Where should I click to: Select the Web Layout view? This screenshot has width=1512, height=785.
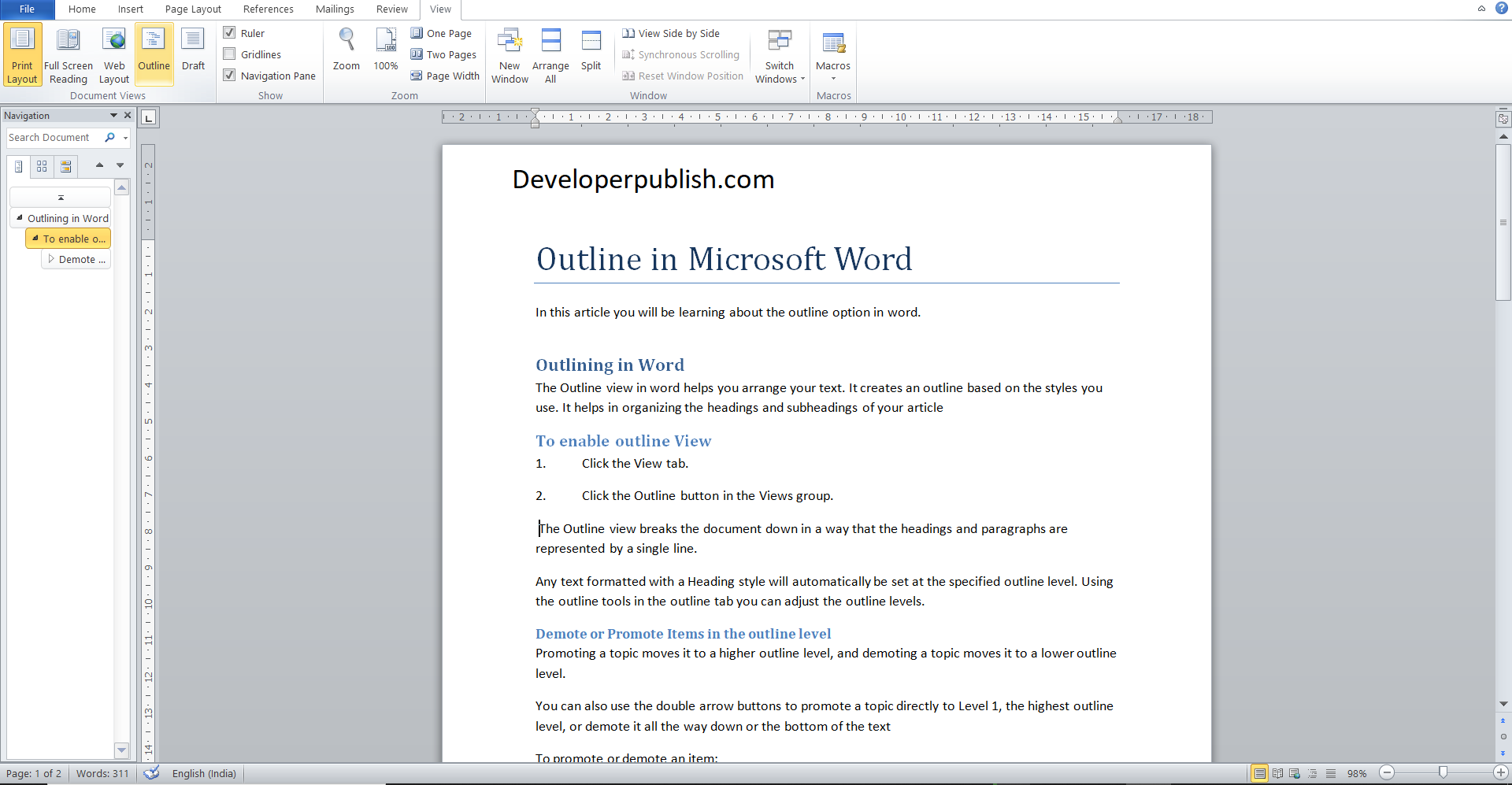(x=113, y=54)
